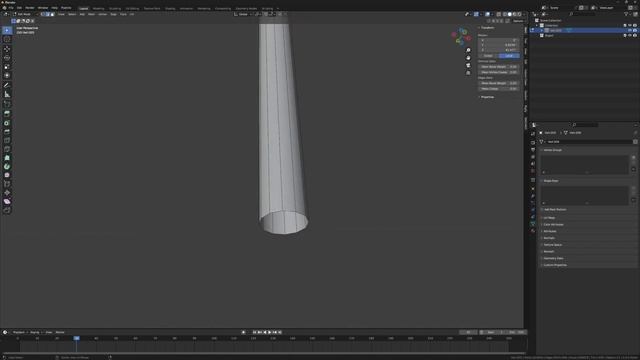
Task: Open the Output properties tab
Action: coord(533,150)
